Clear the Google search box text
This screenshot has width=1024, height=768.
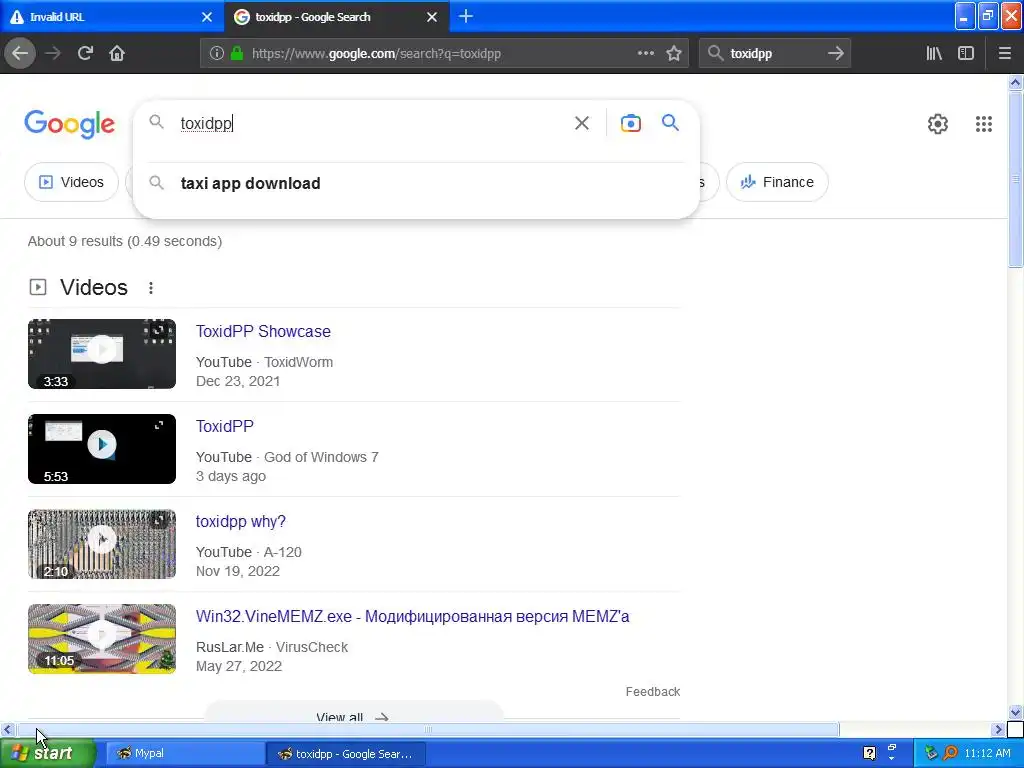582,123
